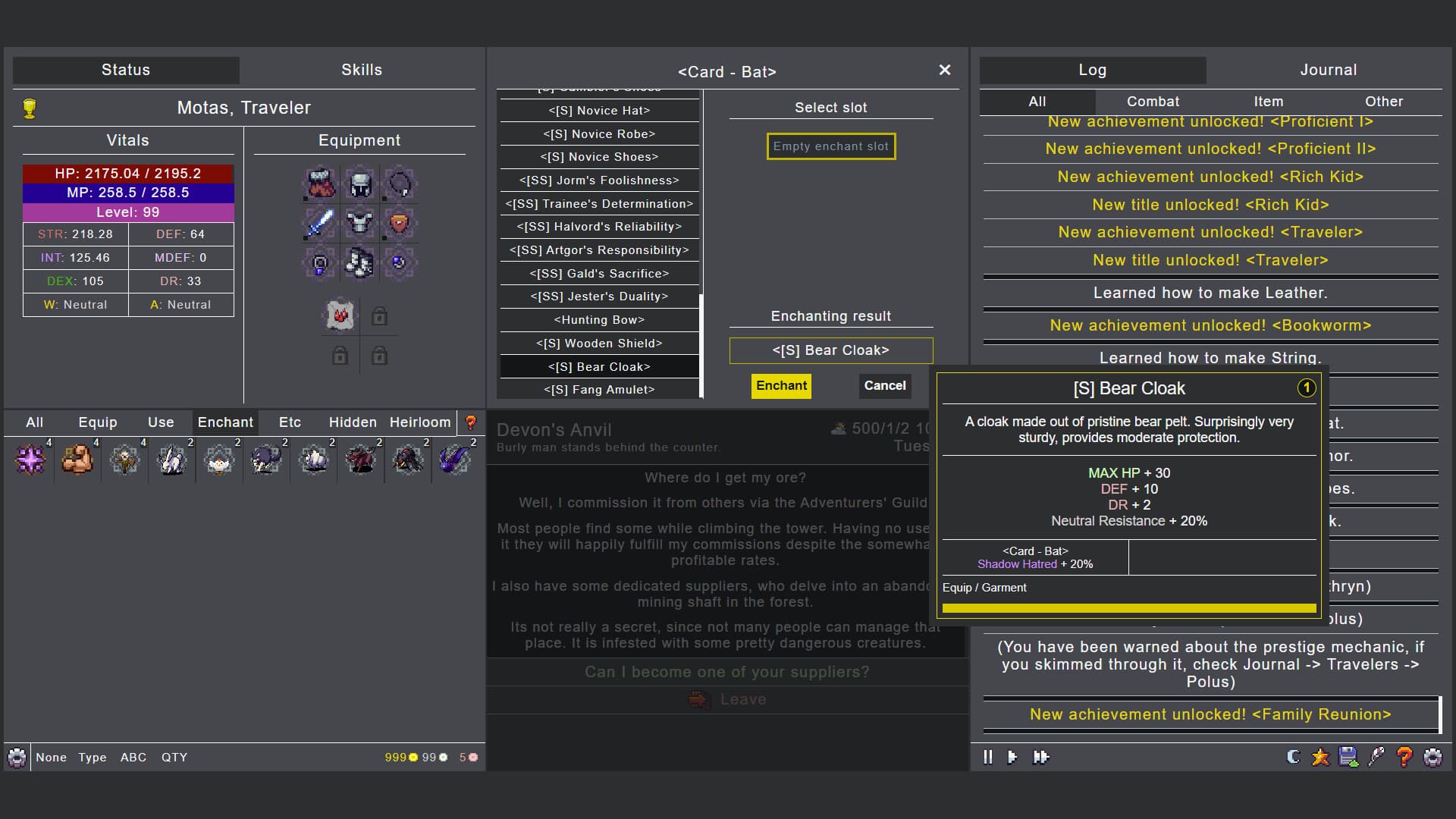Screen dimensions: 1456x819
Task: Switch to the Skills tab
Action: [x=362, y=69]
